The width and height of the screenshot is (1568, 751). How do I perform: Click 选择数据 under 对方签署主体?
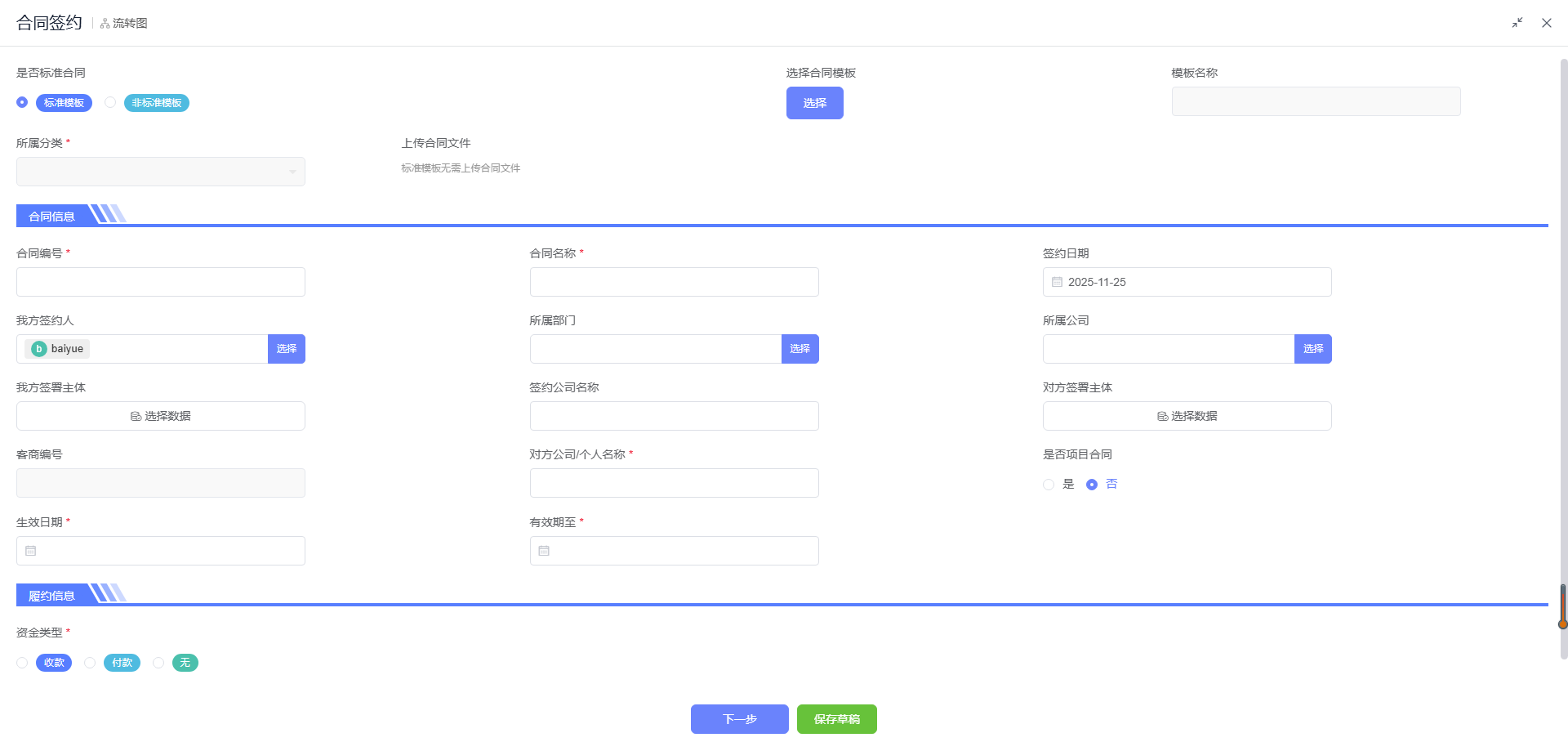1187,416
